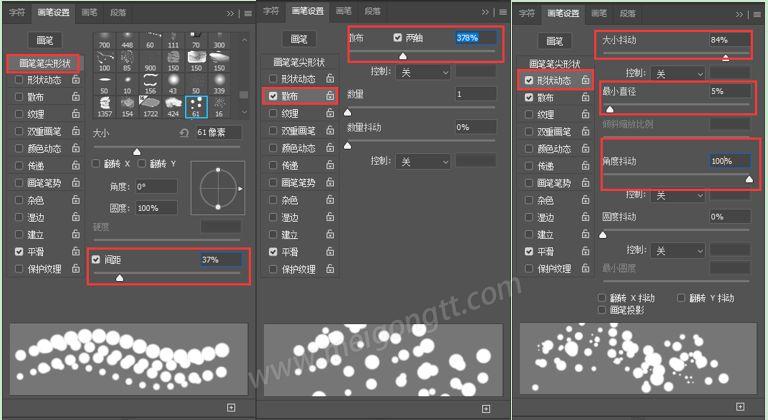Enable 画笔投影 checkbox in right panel
The image size is (768, 420).
[602, 310]
